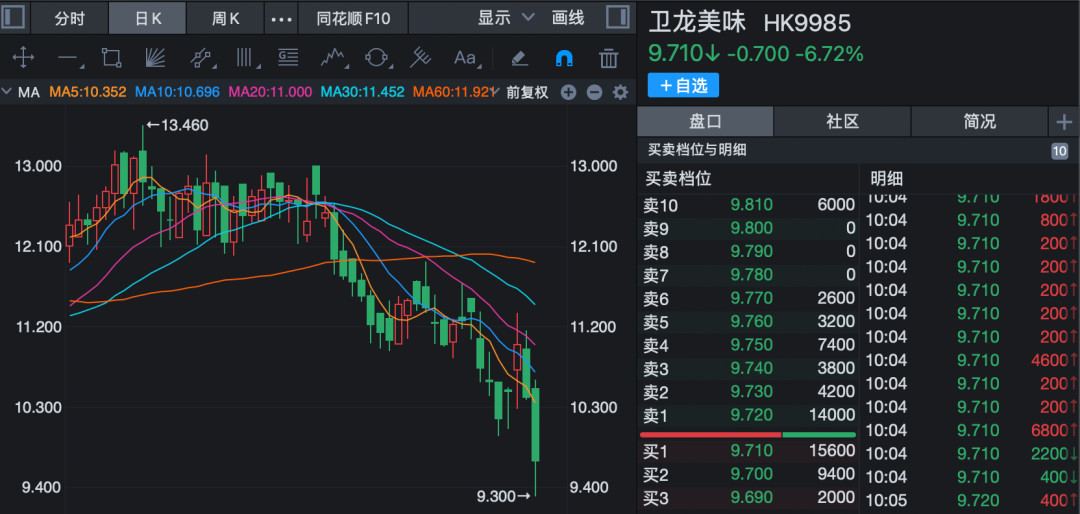Image resolution: width=1080 pixels, height=514 pixels.
Task: Collapse the MA indicator row
Action: 9,93
